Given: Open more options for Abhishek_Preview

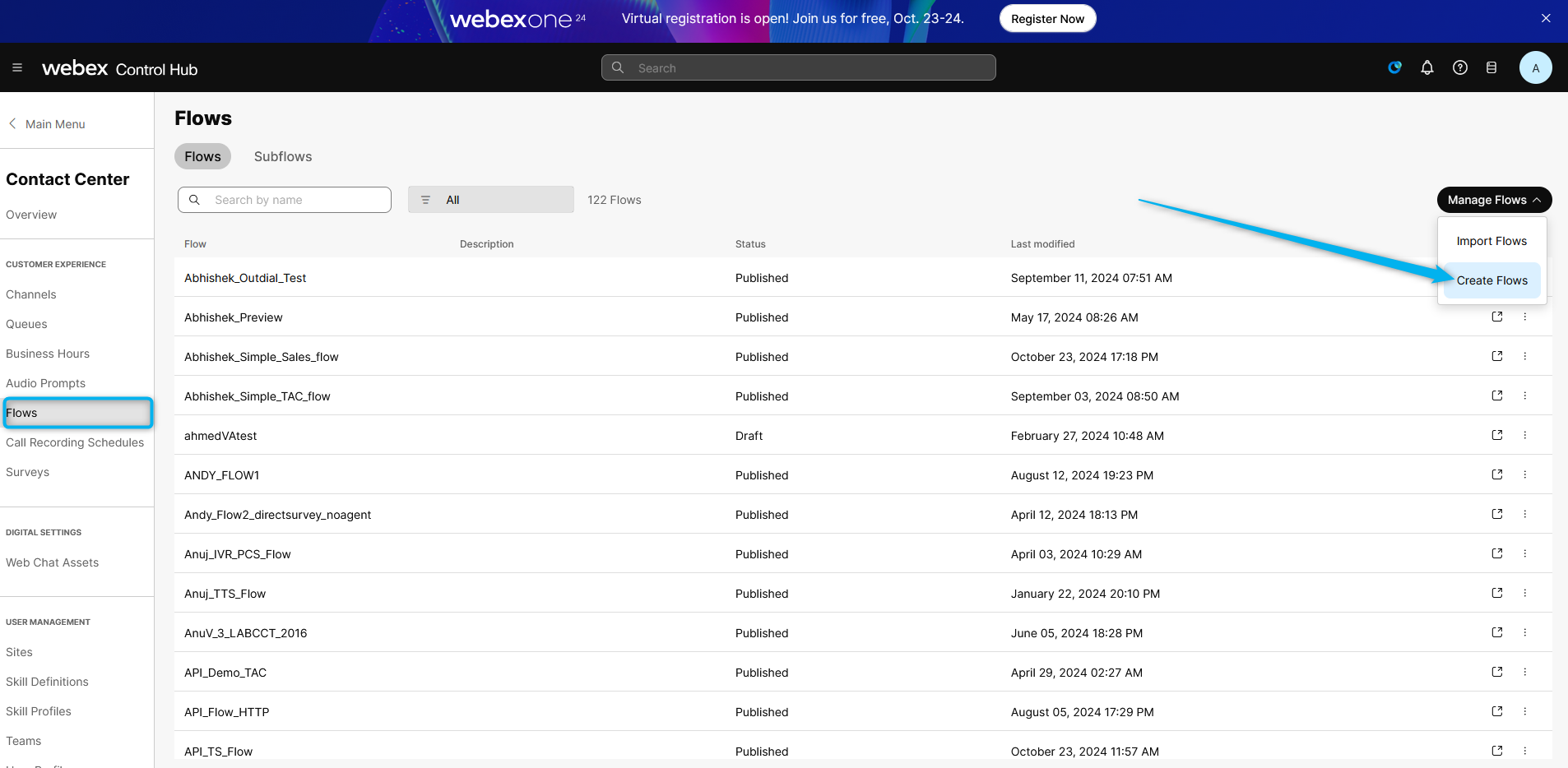Looking at the screenshot, I should (x=1524, y=317).
